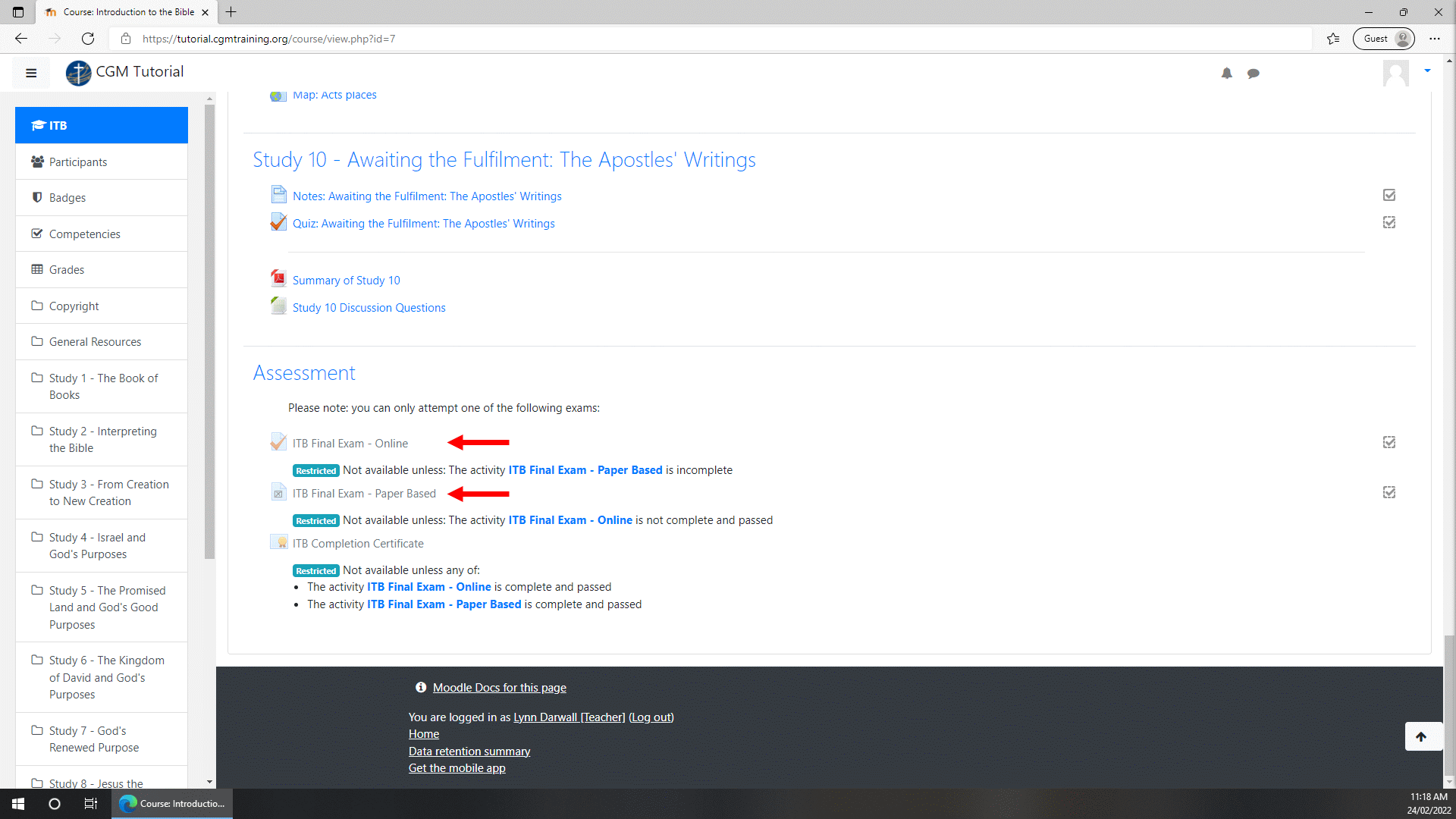The height and width of the screenshot is (819, 1456).
Task: Open the Notes page icon for Study 10
Action: coord(278,195)
